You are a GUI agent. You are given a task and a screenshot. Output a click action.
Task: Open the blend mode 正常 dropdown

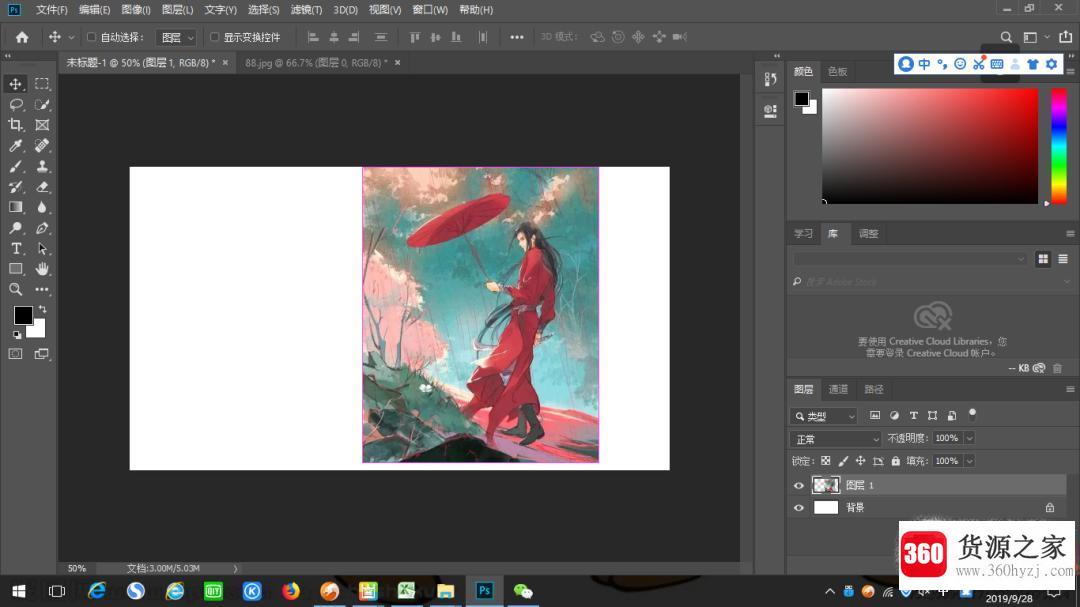pos(835,439)
